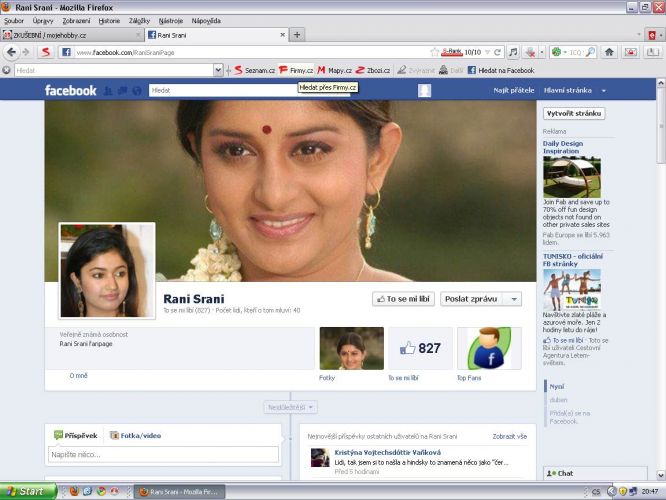
Task: Expand the Poslat zprávu dropdown arrow
Action: pyautogui.click(x=514, y=299)
